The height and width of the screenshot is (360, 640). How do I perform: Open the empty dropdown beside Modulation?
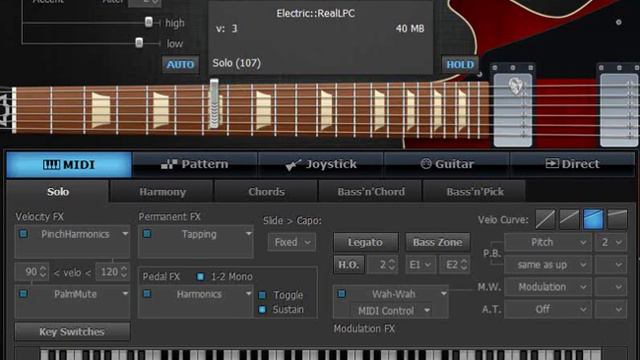pyautogui.click(x=611, y=287)
